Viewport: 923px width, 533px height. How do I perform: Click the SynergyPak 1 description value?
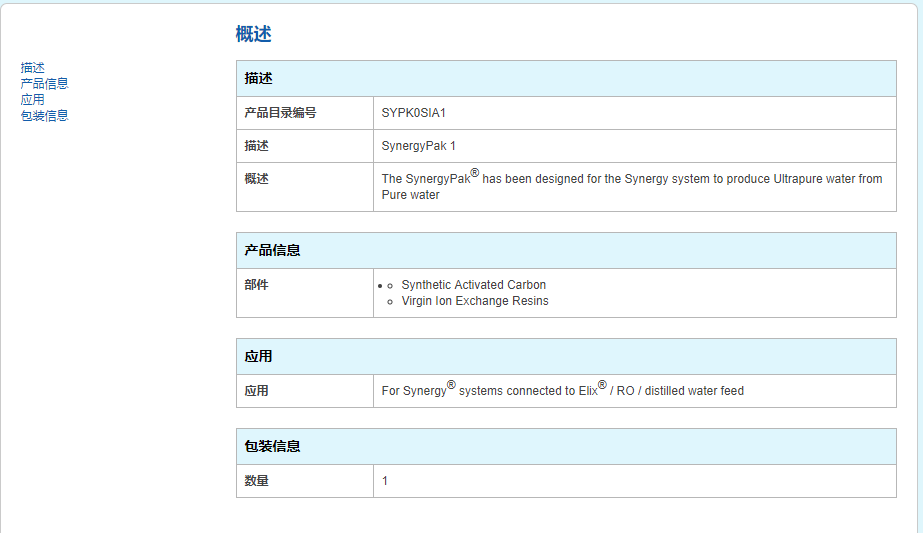coord(418,146)
